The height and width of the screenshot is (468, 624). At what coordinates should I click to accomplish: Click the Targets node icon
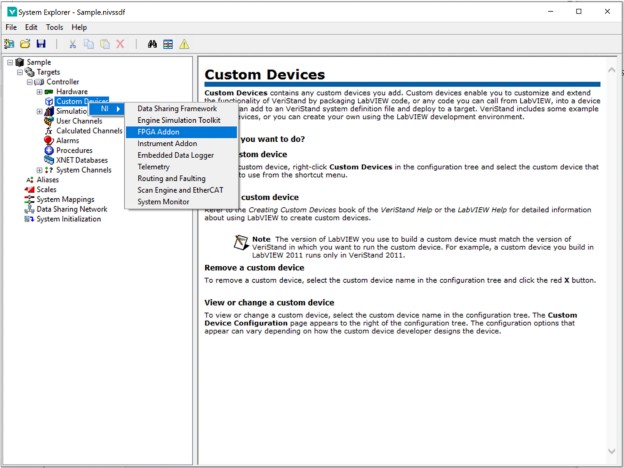29,72
